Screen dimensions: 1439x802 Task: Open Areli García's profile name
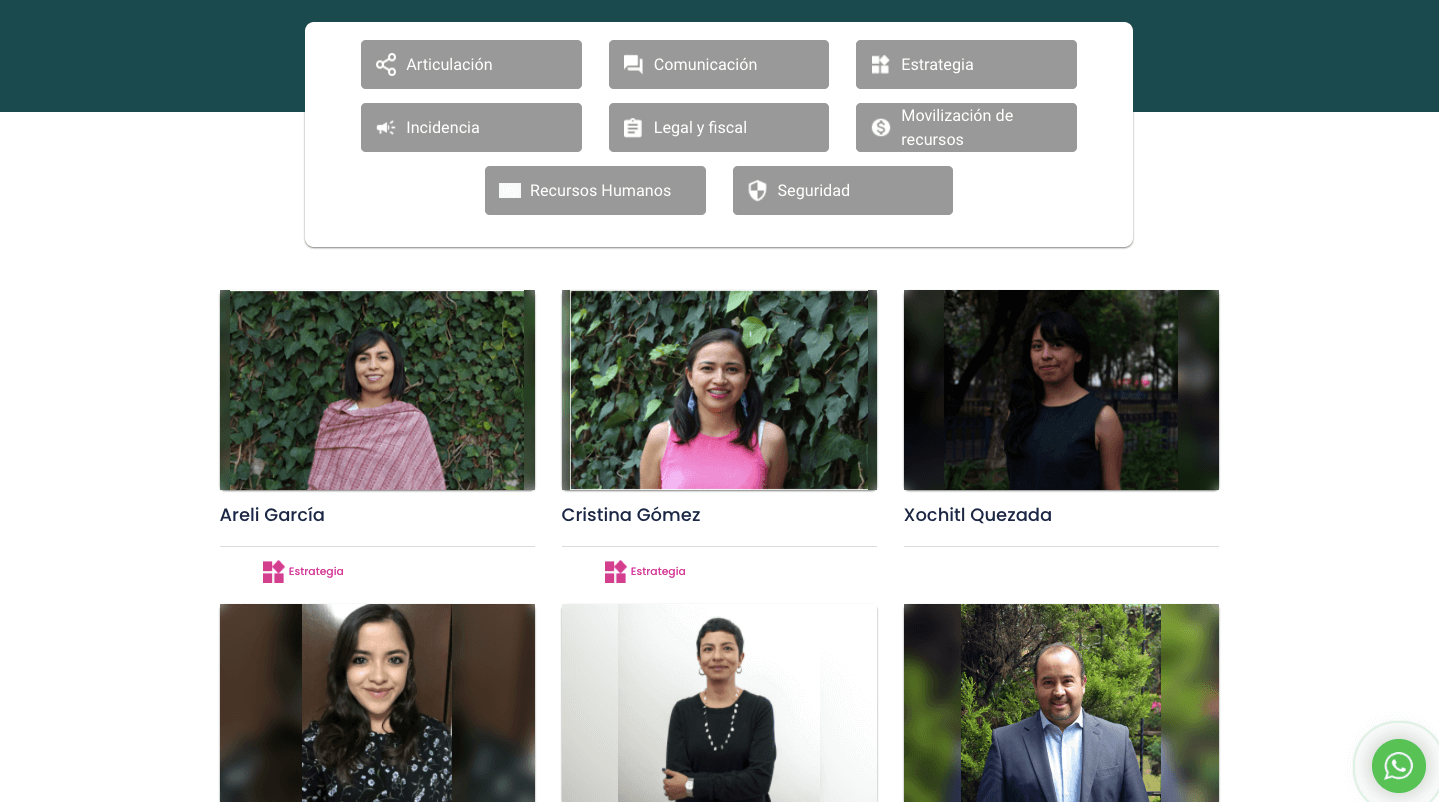(272, 515)
